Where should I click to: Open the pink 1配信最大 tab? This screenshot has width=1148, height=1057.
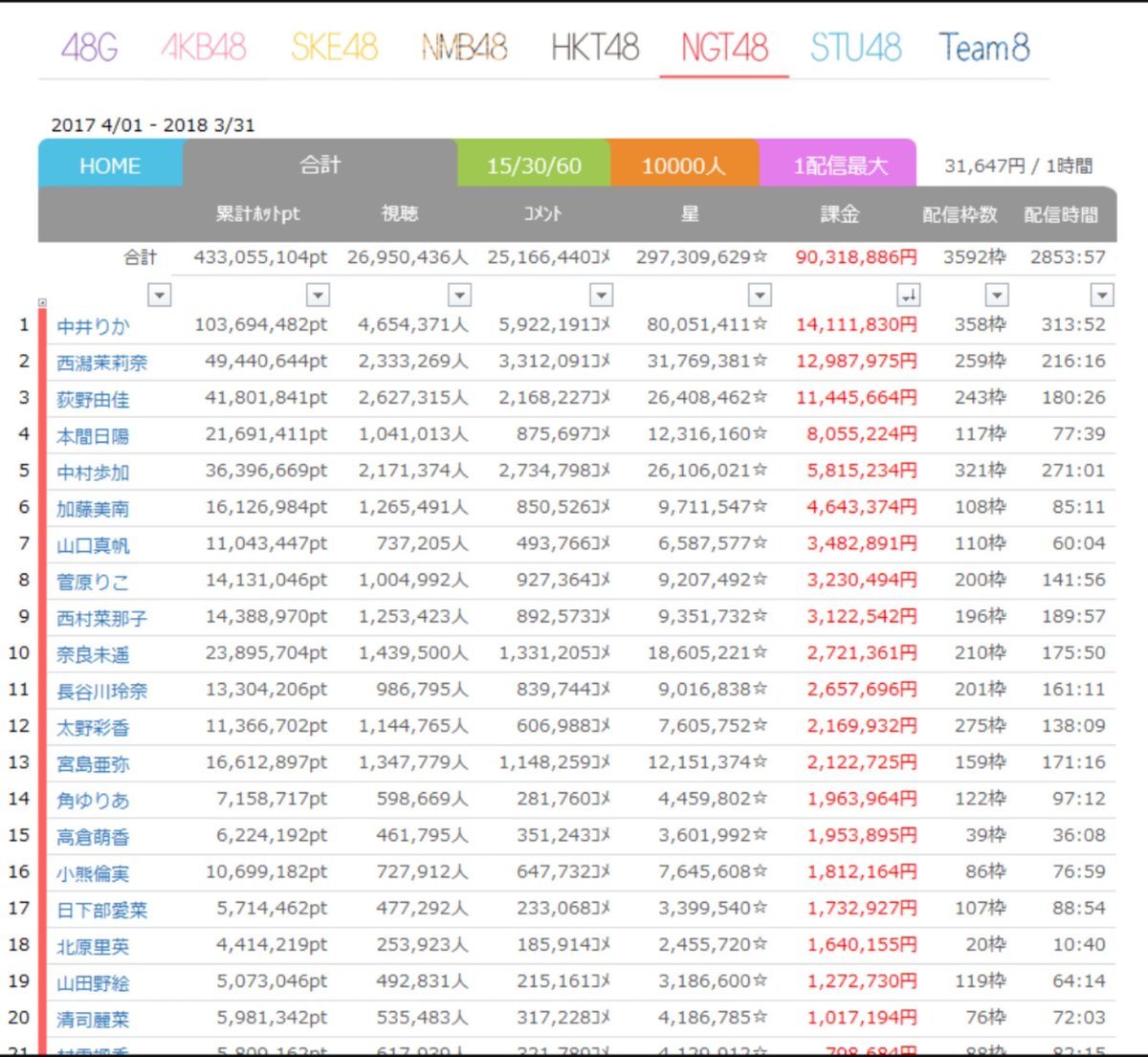(x=838, y=165)
